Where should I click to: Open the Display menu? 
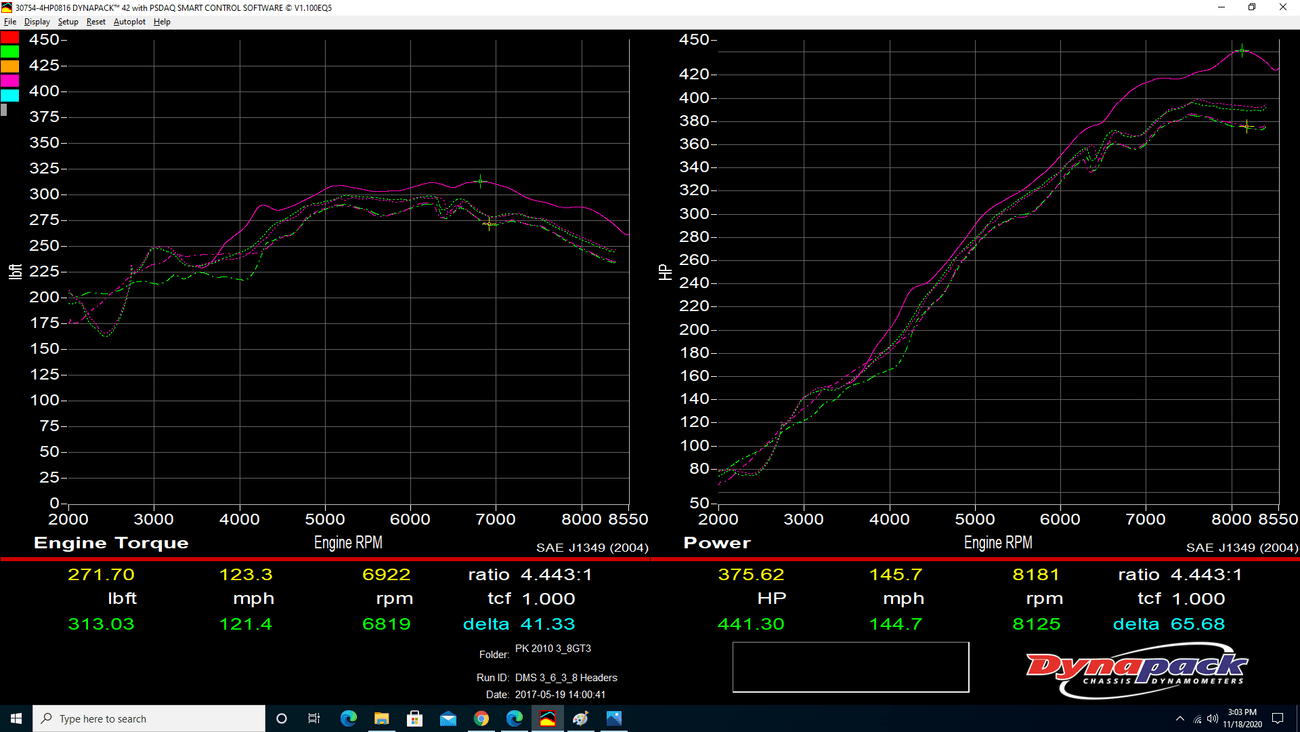click(x=37, y=22)
